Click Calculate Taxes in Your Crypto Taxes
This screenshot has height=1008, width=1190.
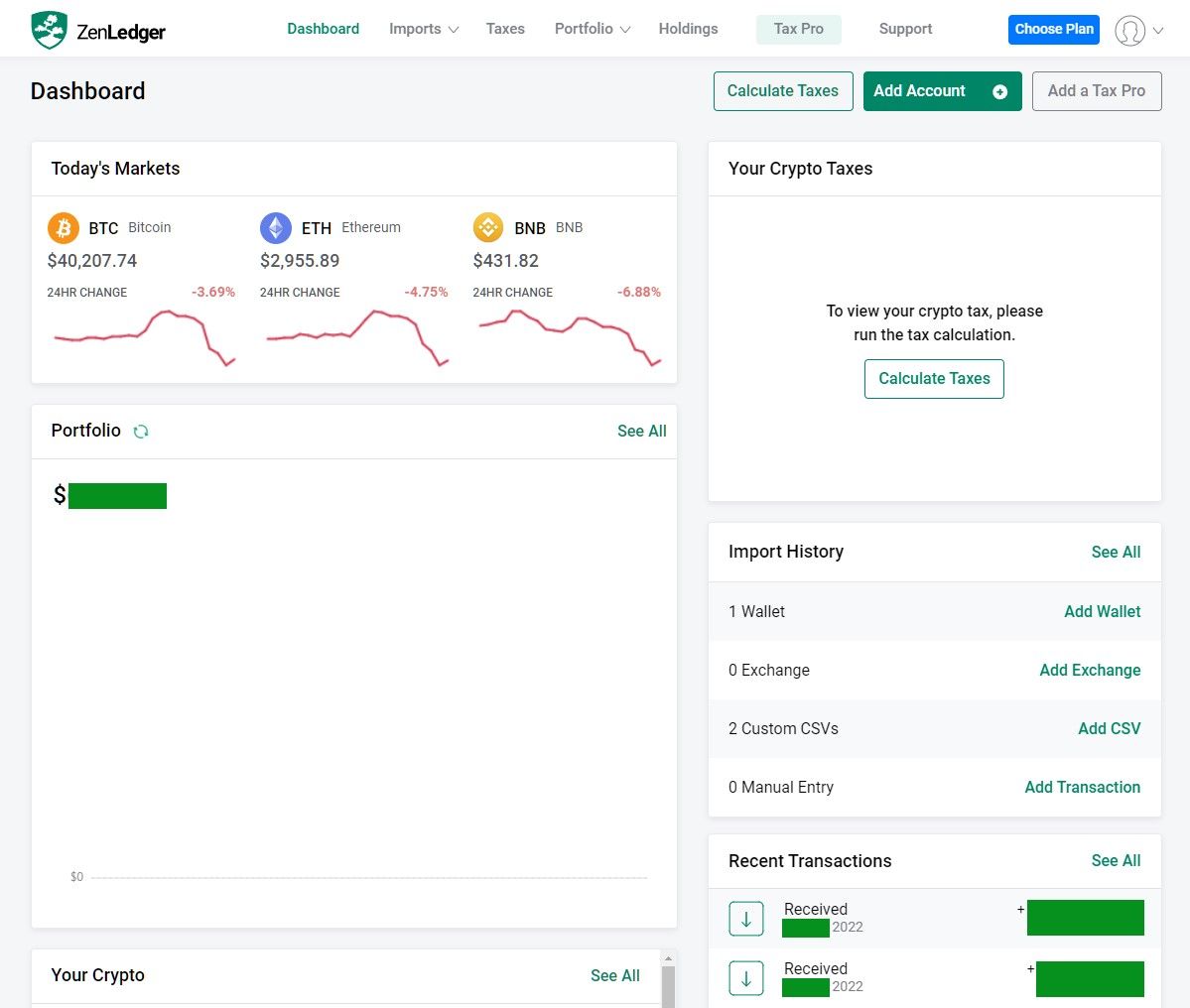[x=934, y=378]
